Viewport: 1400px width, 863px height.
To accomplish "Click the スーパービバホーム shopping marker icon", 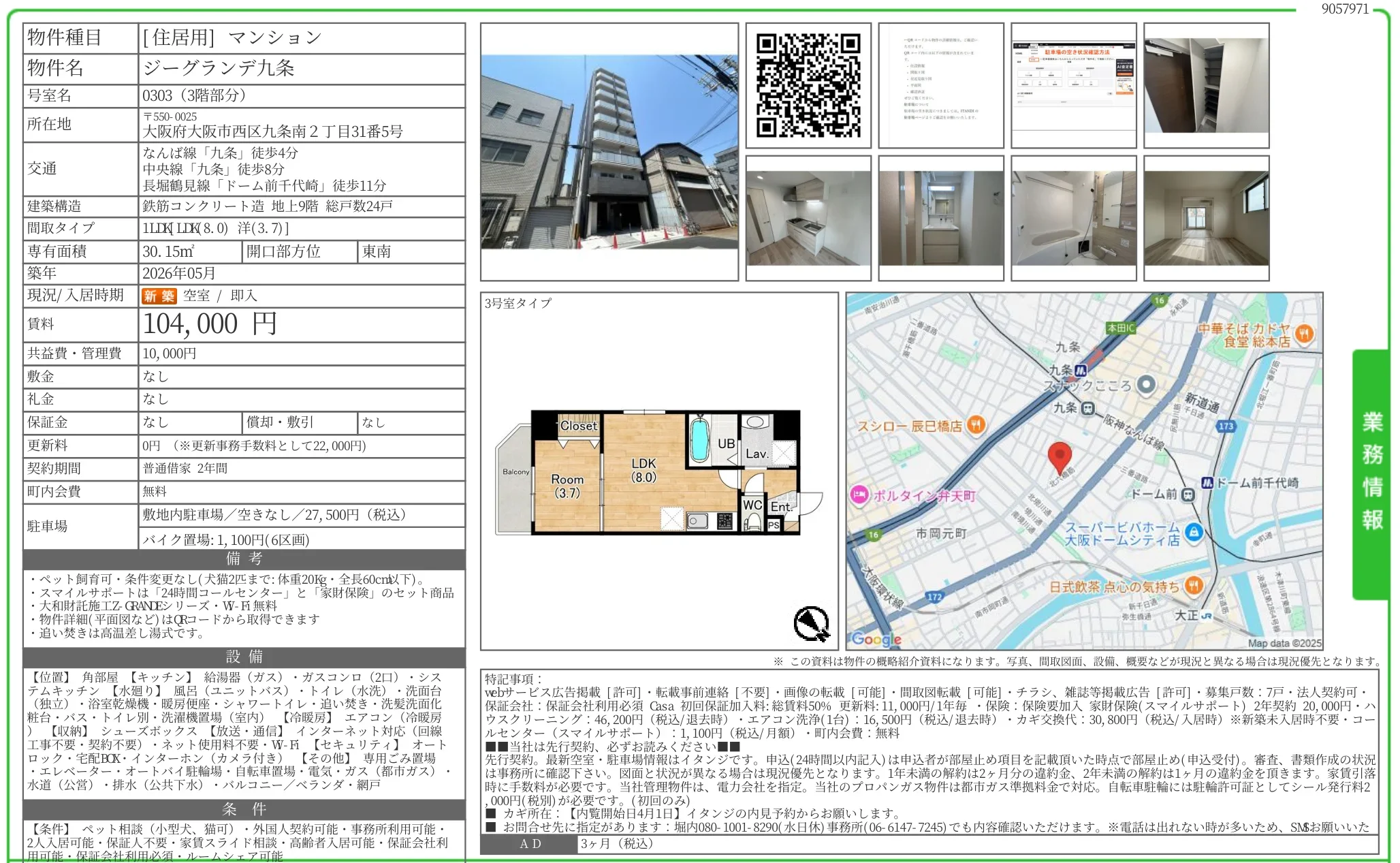I will coord(1193,532).
